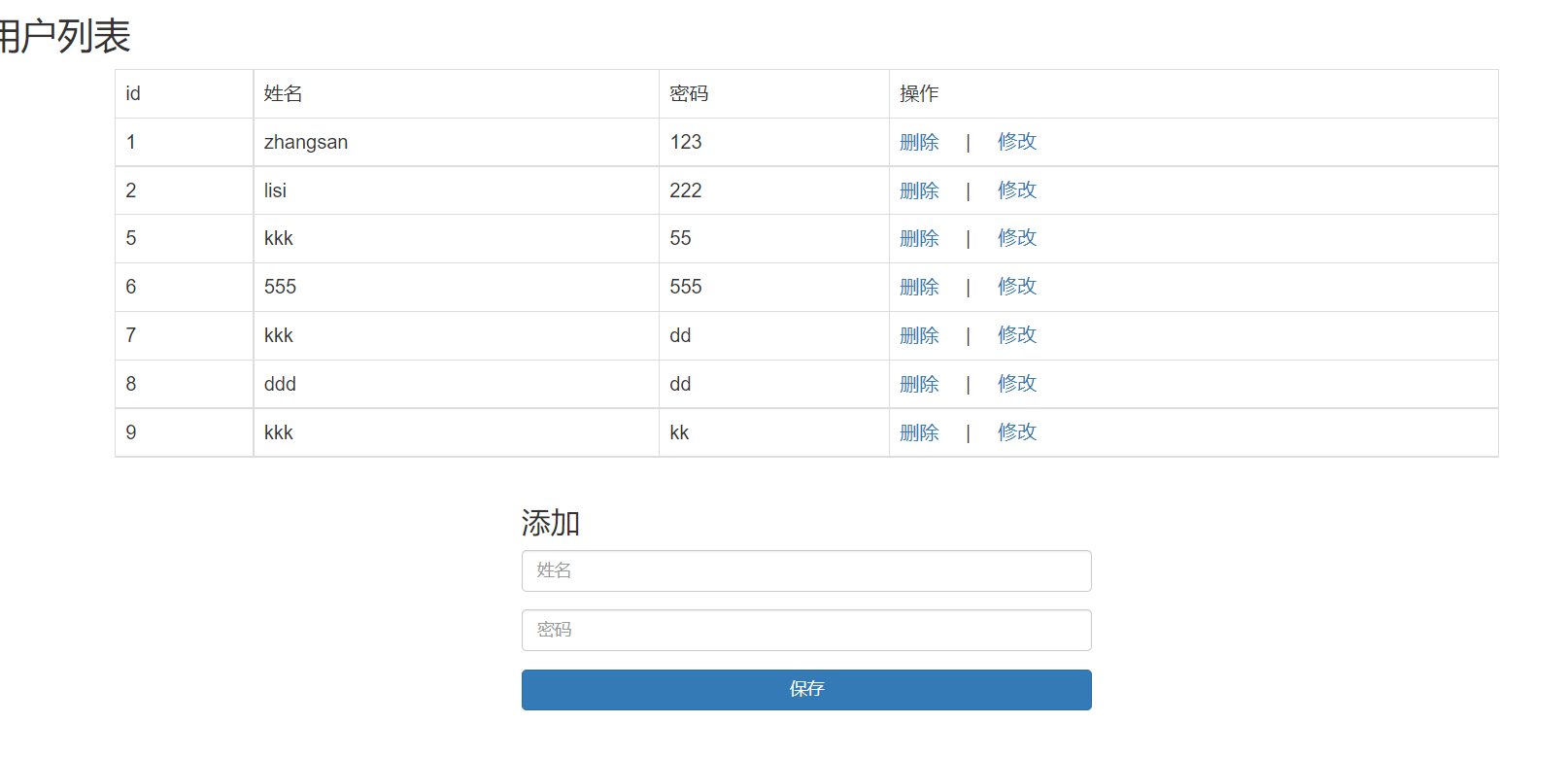Click 修改 on row id 7 (kkk/dd)
The width and height of the screenshot is (1568, 758).
click(1016, 335)
